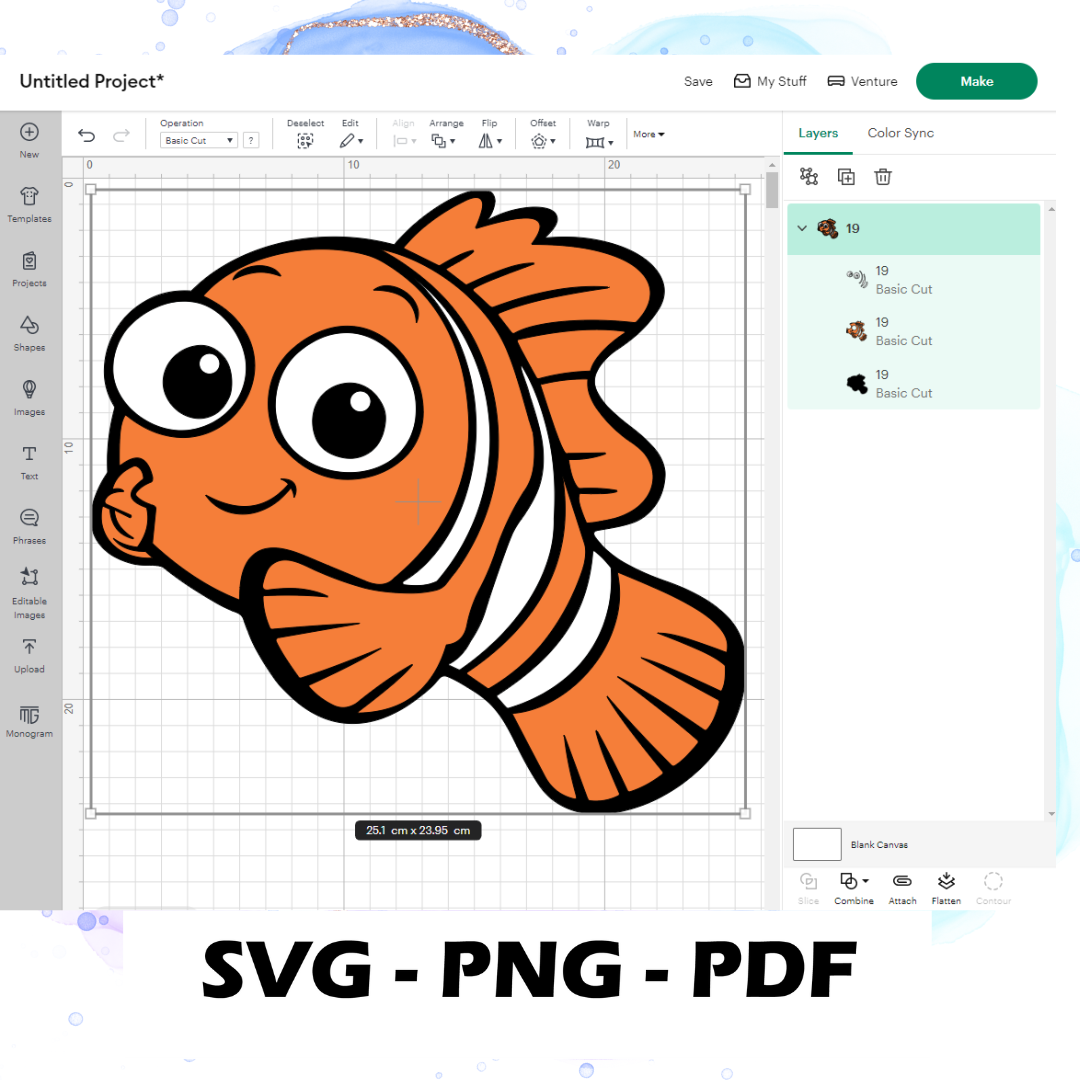Select the Venture machine option
Image resolution: width=1080 pixels, height=1080 pixels.
[862, 81]
